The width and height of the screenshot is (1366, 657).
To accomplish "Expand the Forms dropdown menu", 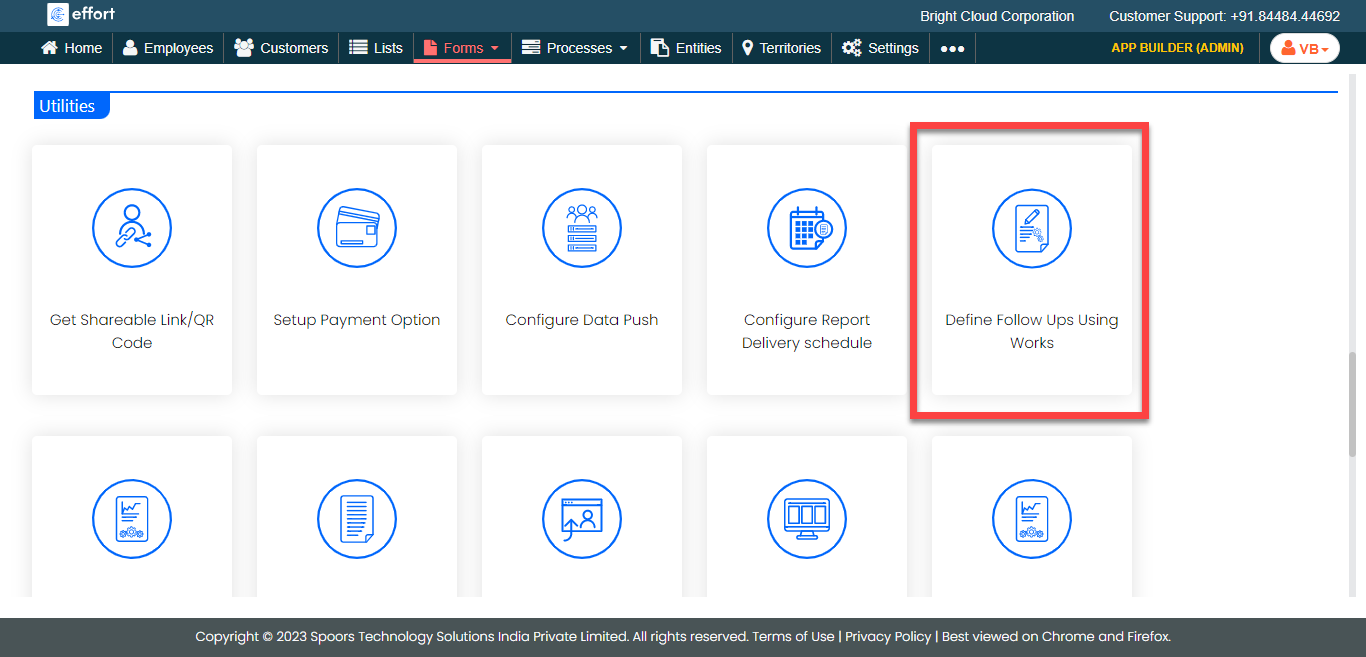I will tap(462, 48).
